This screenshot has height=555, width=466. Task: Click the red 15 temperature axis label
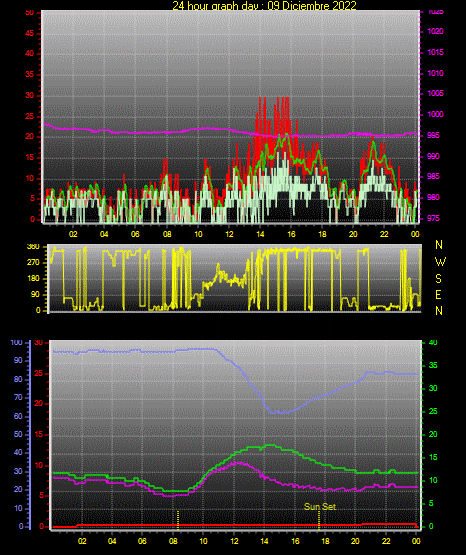click(x=39, y=434)
